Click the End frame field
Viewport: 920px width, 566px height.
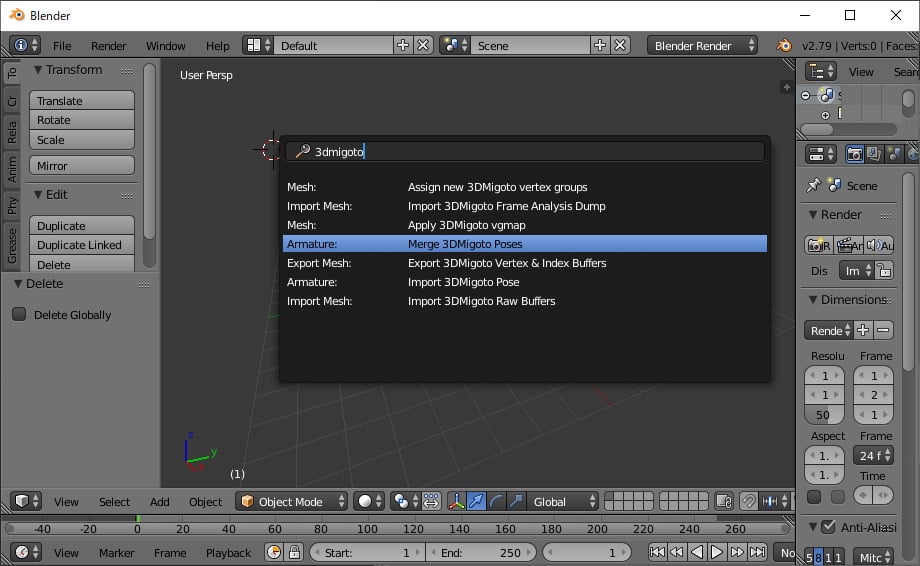(x=481, y=553)
